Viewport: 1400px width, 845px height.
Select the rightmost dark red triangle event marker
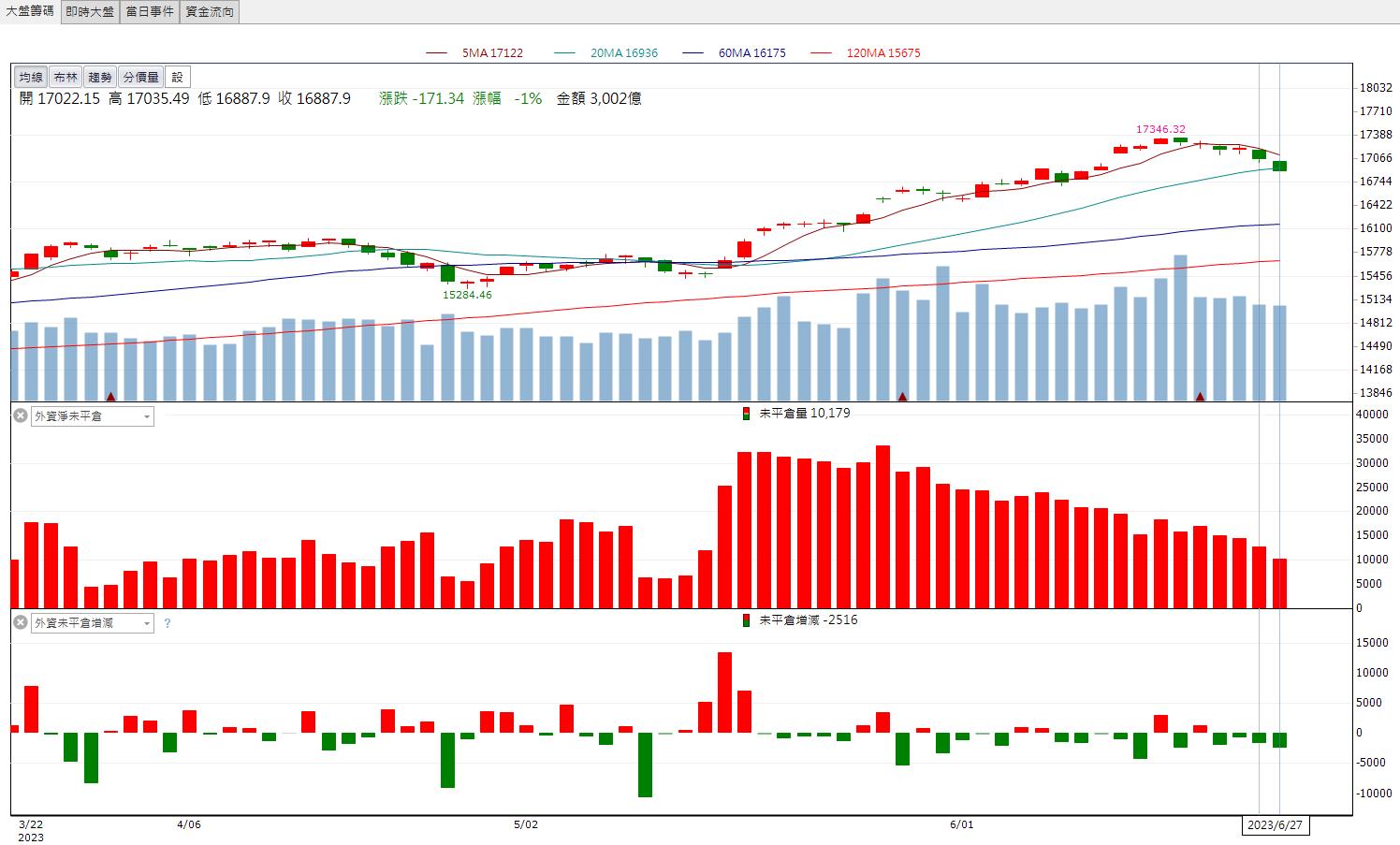[1200, 397]
